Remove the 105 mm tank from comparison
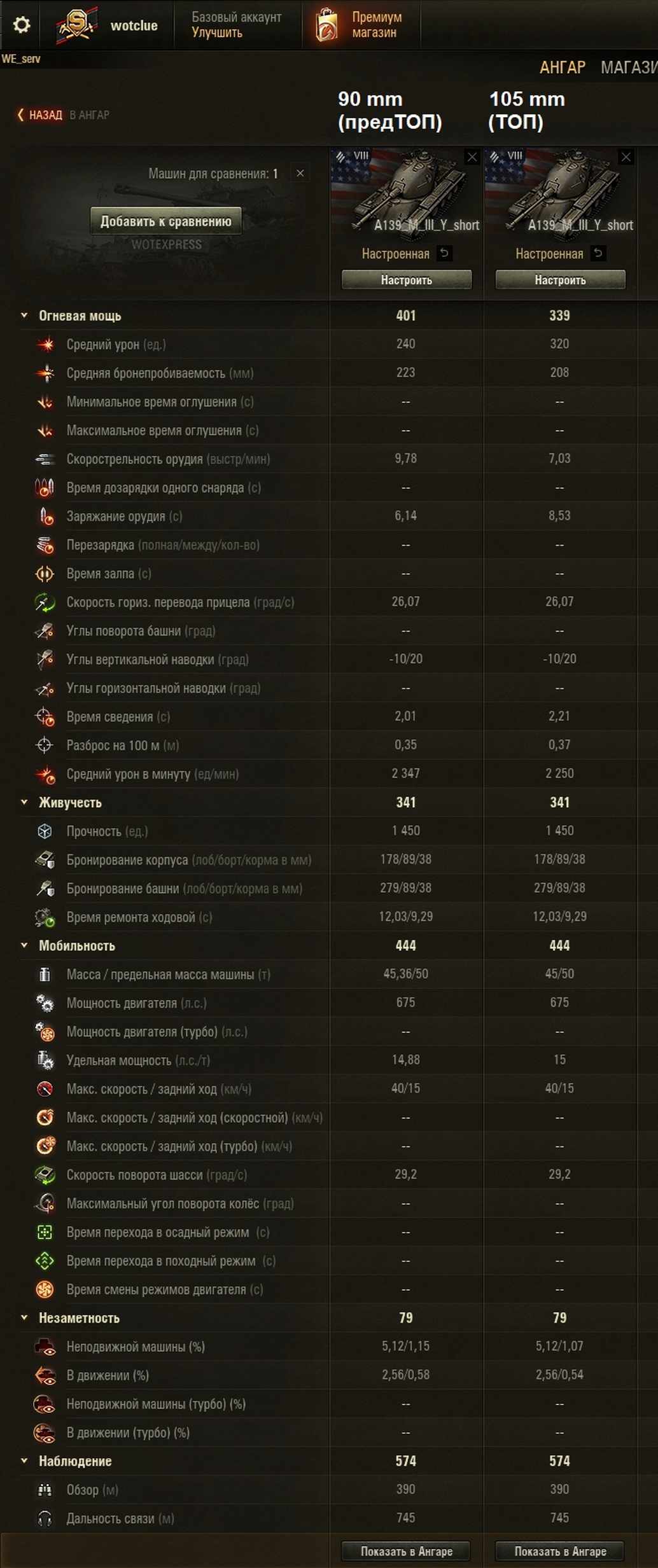 pos(626,157)
